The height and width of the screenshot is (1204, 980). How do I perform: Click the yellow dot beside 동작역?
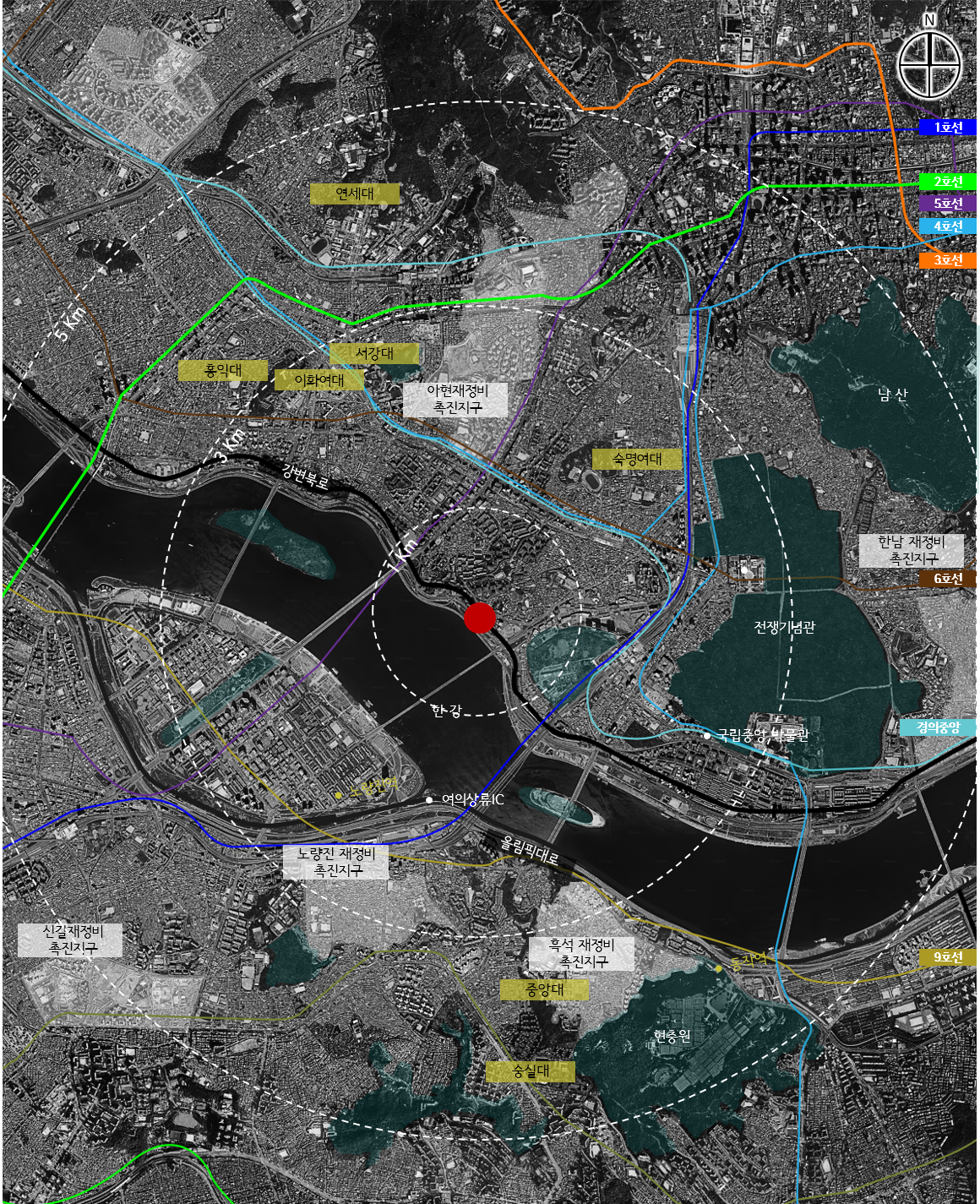pyautogui.click(x=719, y=968)
